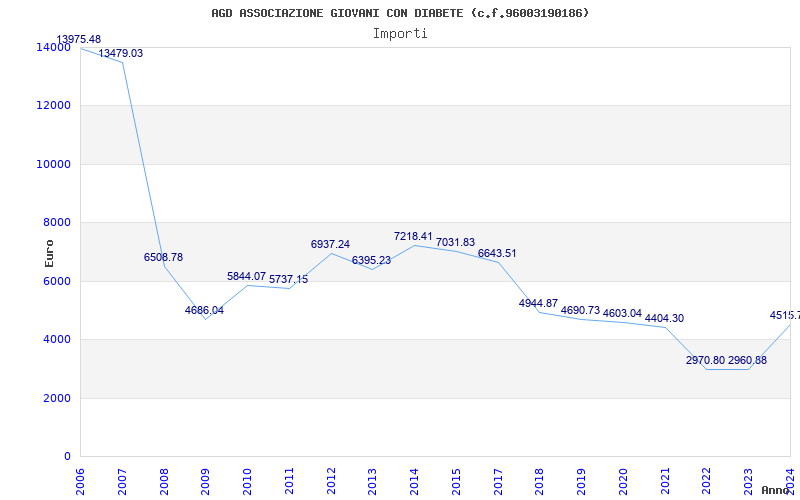Click the y-axis tick 8000
The image size is (800, 500).
57,222
